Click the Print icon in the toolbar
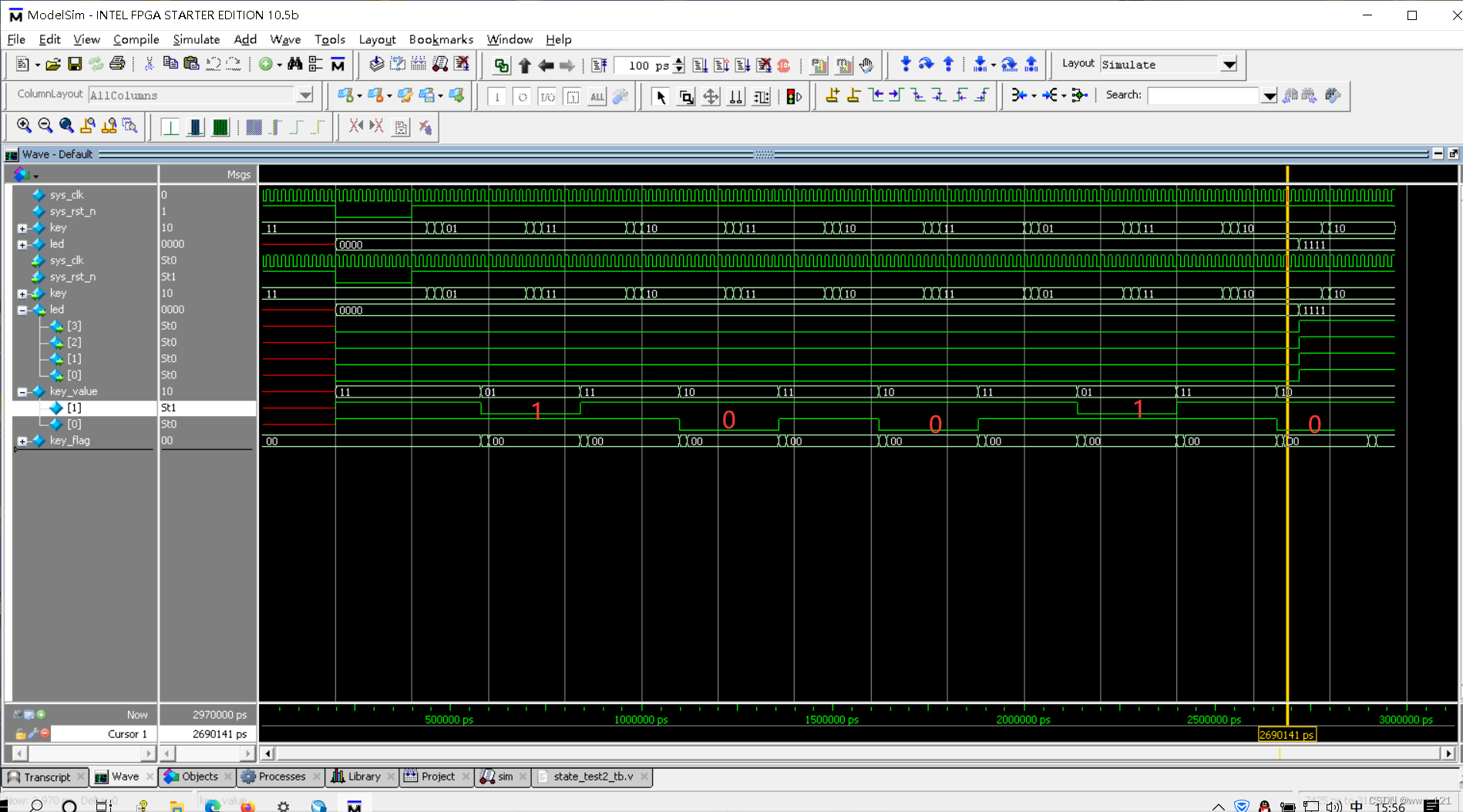Image resolution: width=1463 pixels, height=812 pixels. click(x=117, y=65)
